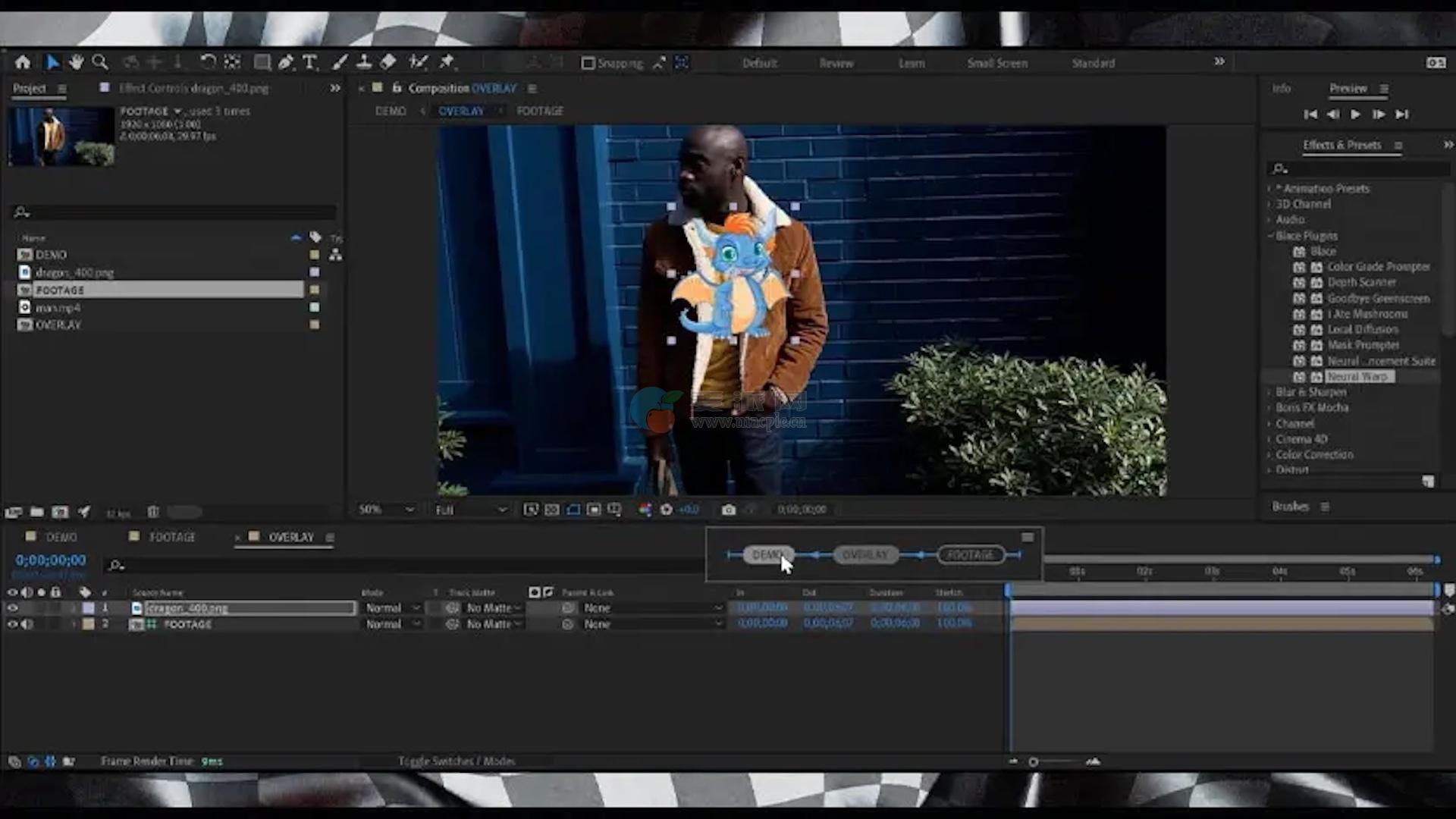Image resolution: width=1456 pixels, height=819 pixels.
Task: Select the Roto Brush tool
Action: coord(418,62)
